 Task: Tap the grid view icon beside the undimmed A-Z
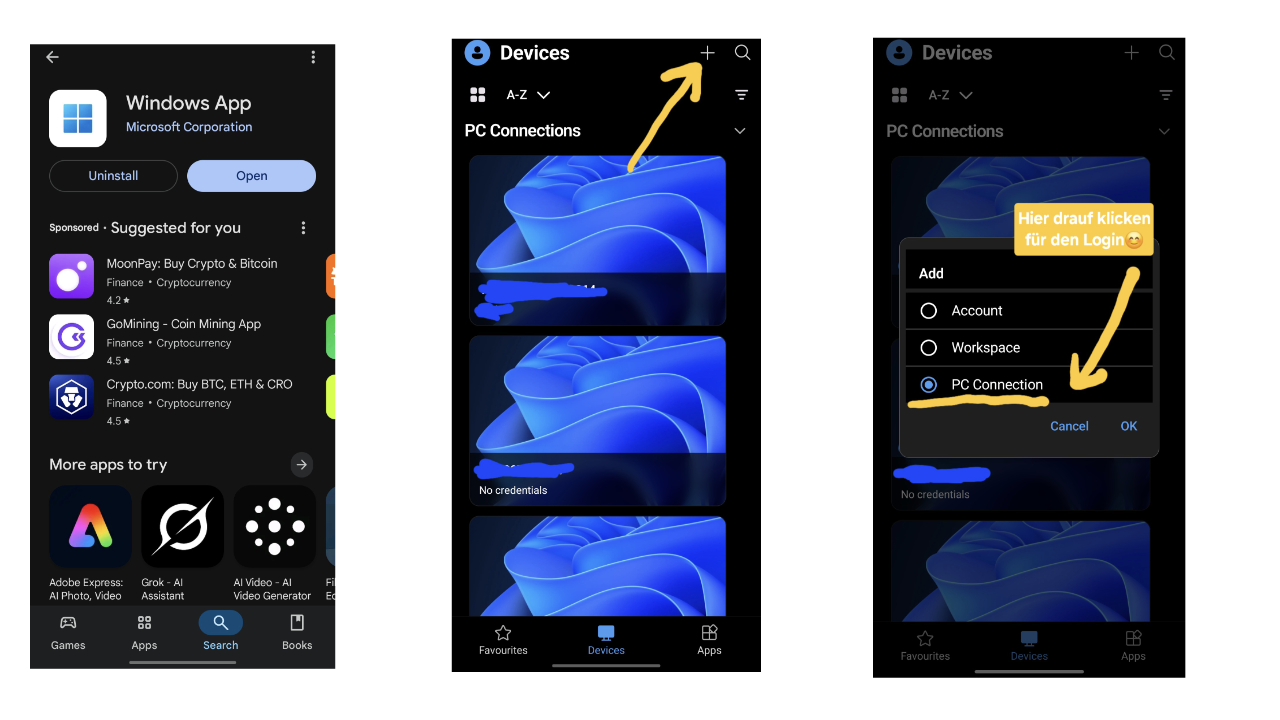[478, 95]
